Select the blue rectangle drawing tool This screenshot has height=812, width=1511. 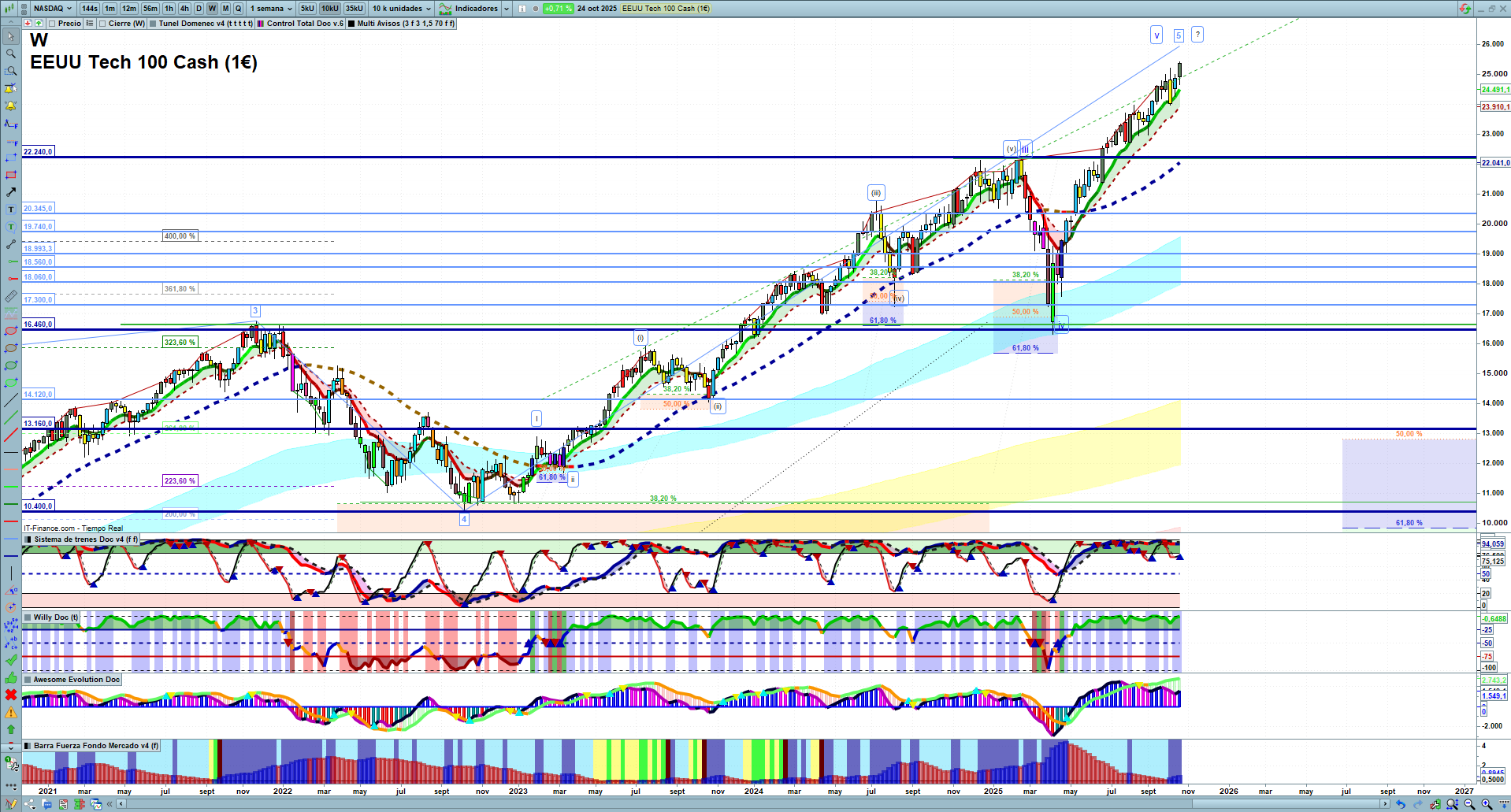click(x=11, y=158)
